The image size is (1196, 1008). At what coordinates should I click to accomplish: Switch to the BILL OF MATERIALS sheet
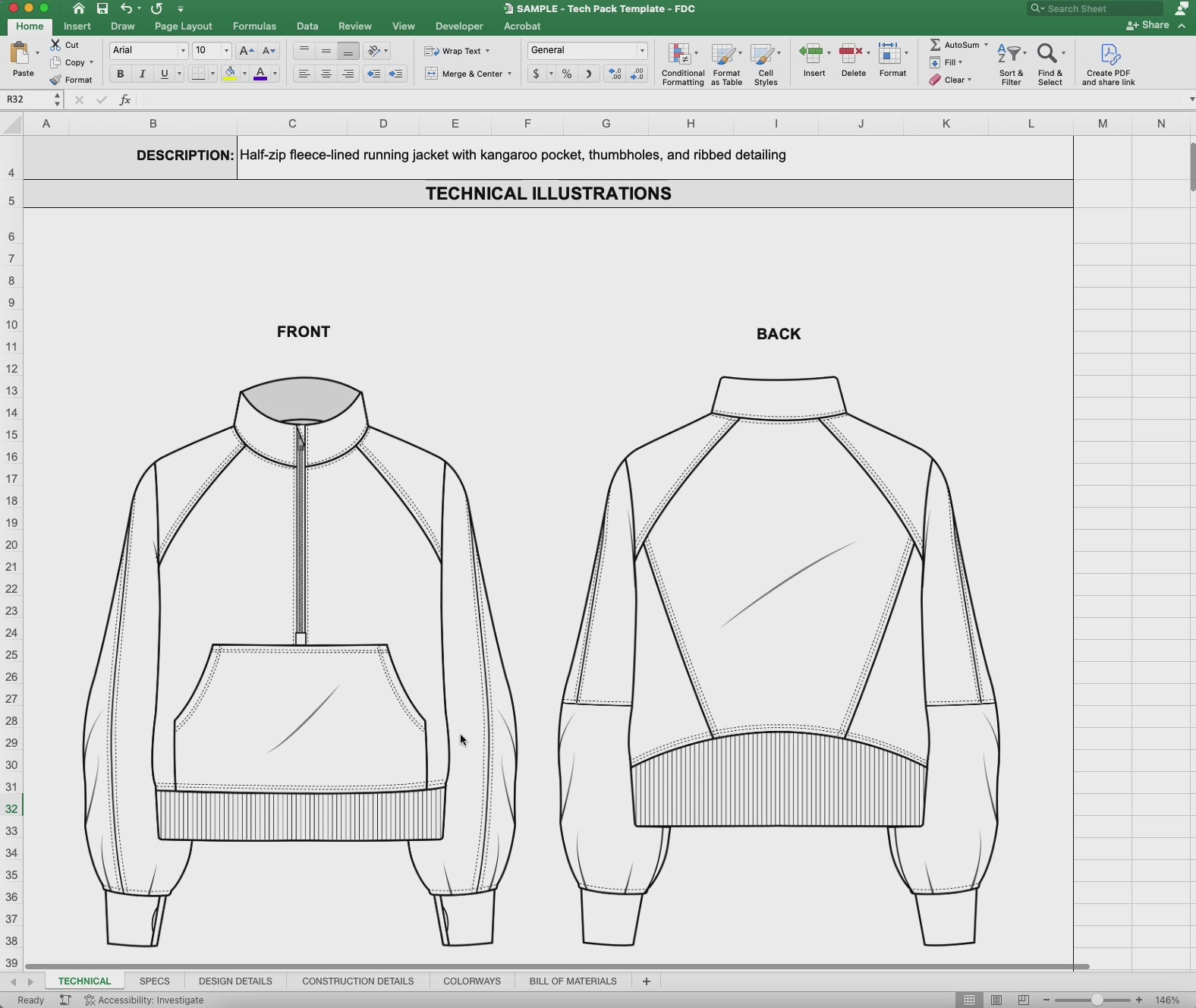click(x=572, y=981)
